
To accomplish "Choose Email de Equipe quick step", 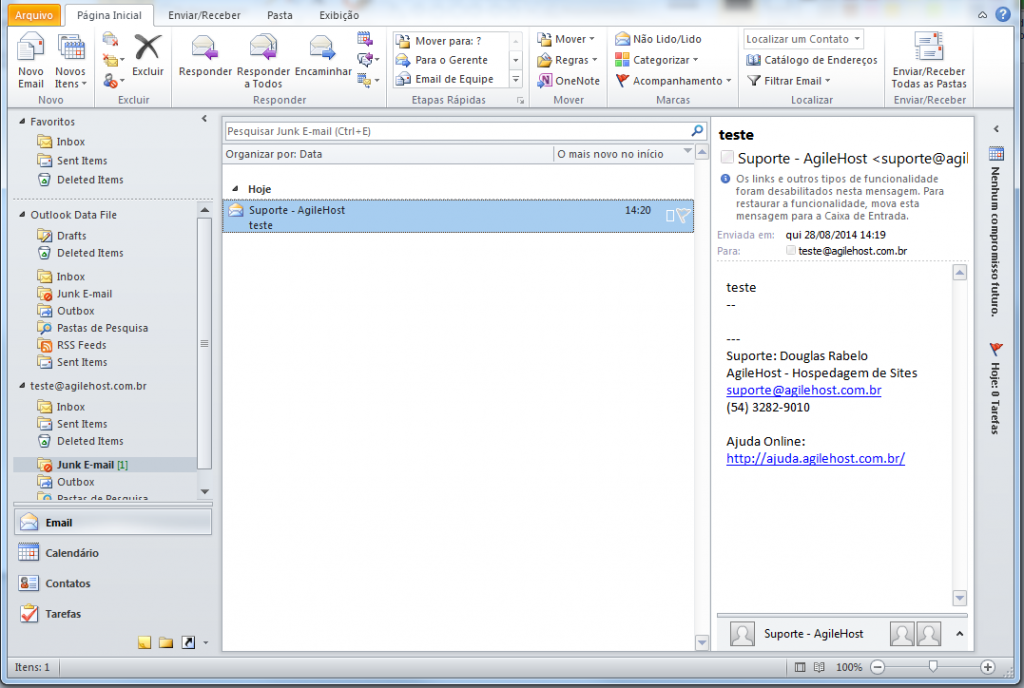I will [449, 79].
